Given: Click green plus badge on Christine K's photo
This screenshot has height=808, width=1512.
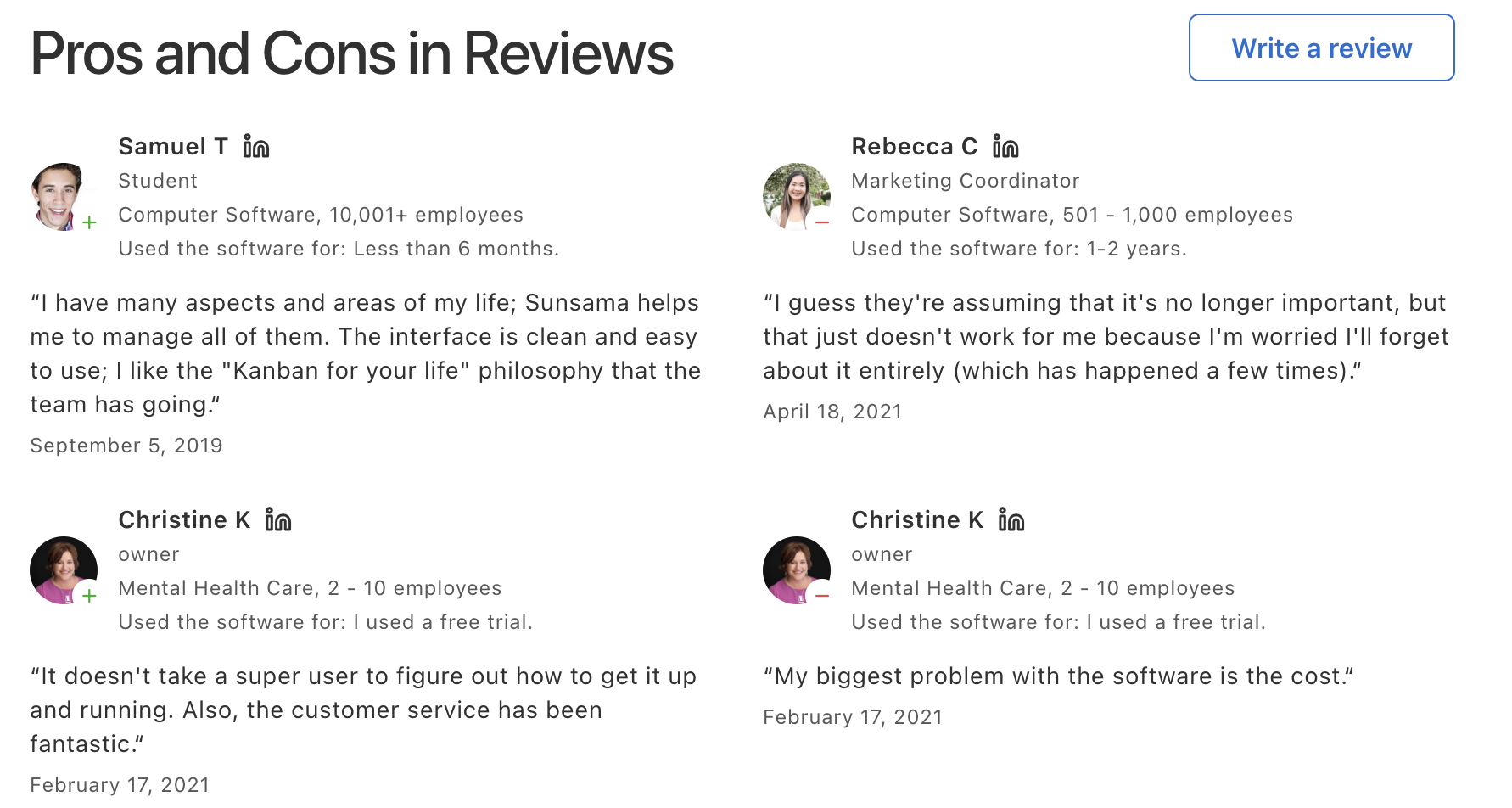Looking at the screenshot, I should [x=89, y=596].
